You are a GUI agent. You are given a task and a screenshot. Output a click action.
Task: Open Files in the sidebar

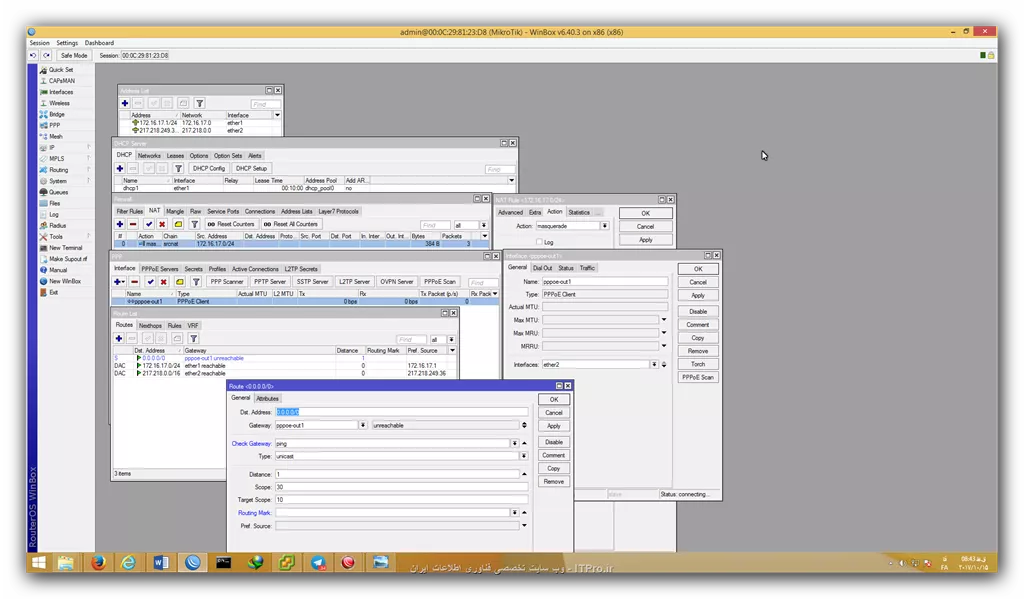click(54, 203)
